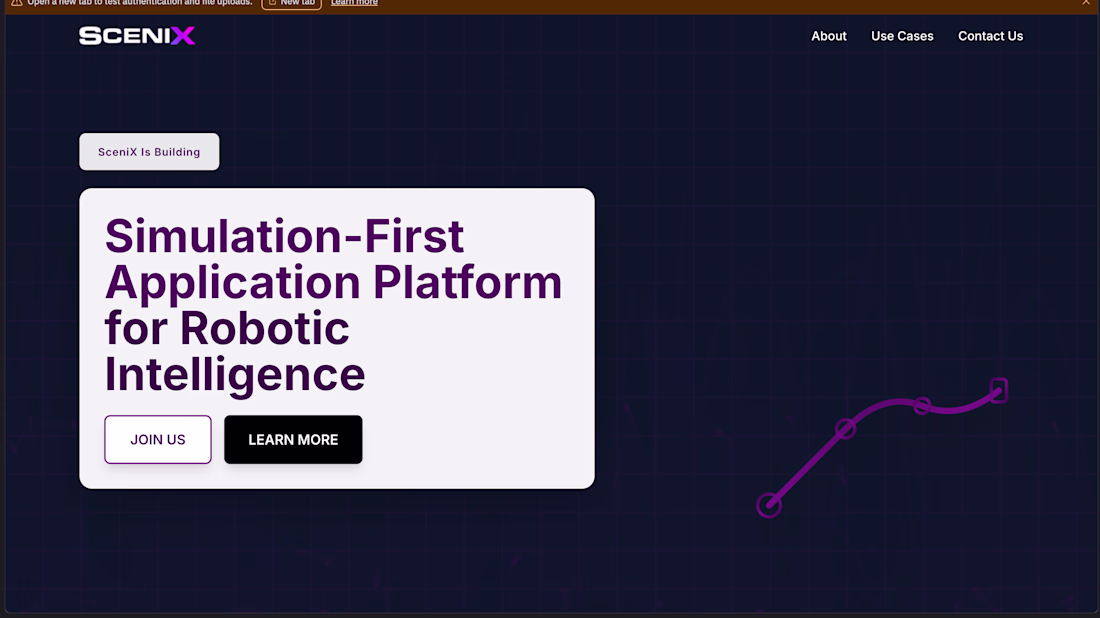This screenshot has height=618, width=1100.
Task: Go to Use Cases section
Action: [x=902, y=36]
